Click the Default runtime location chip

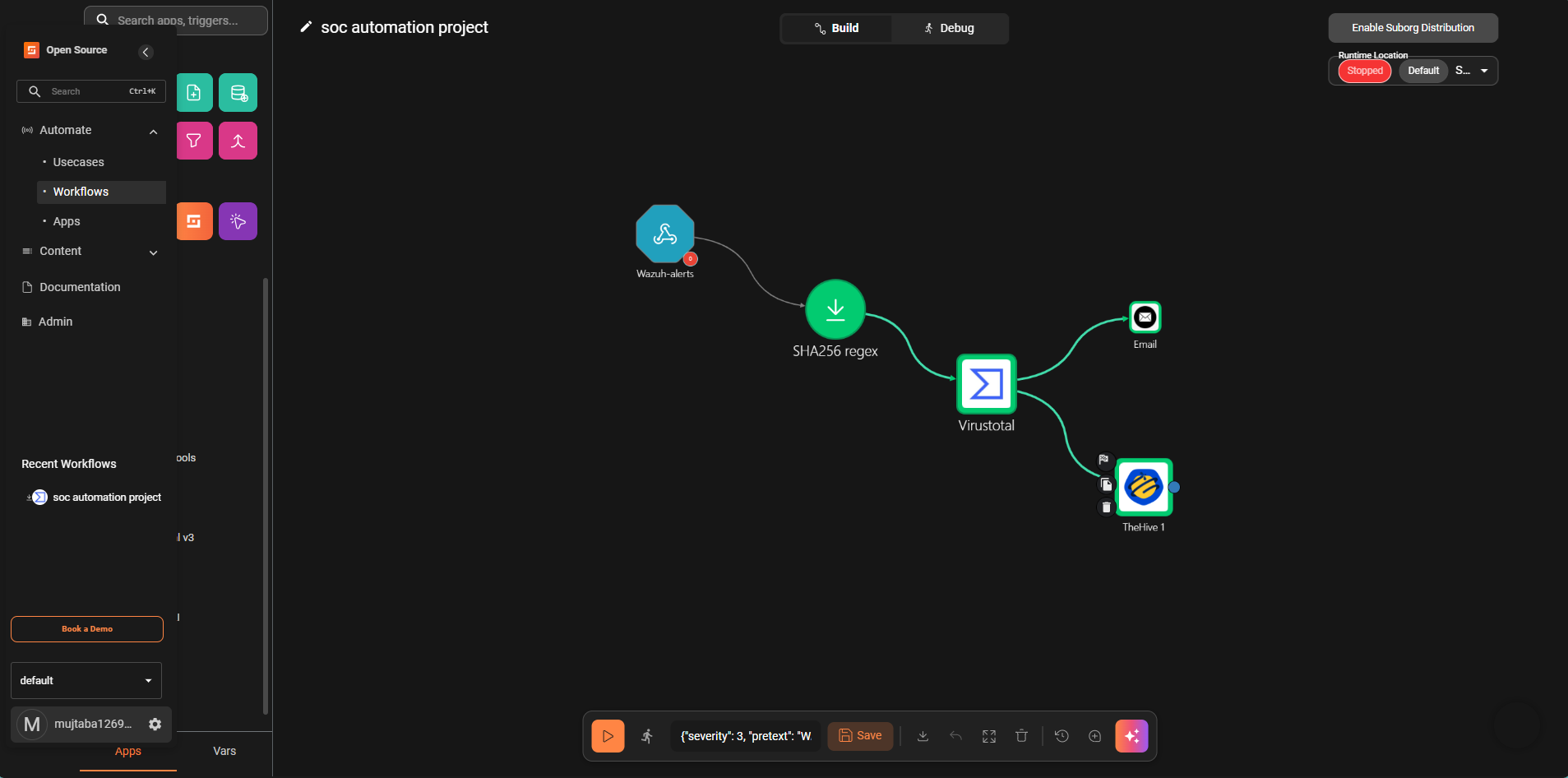1423,71
